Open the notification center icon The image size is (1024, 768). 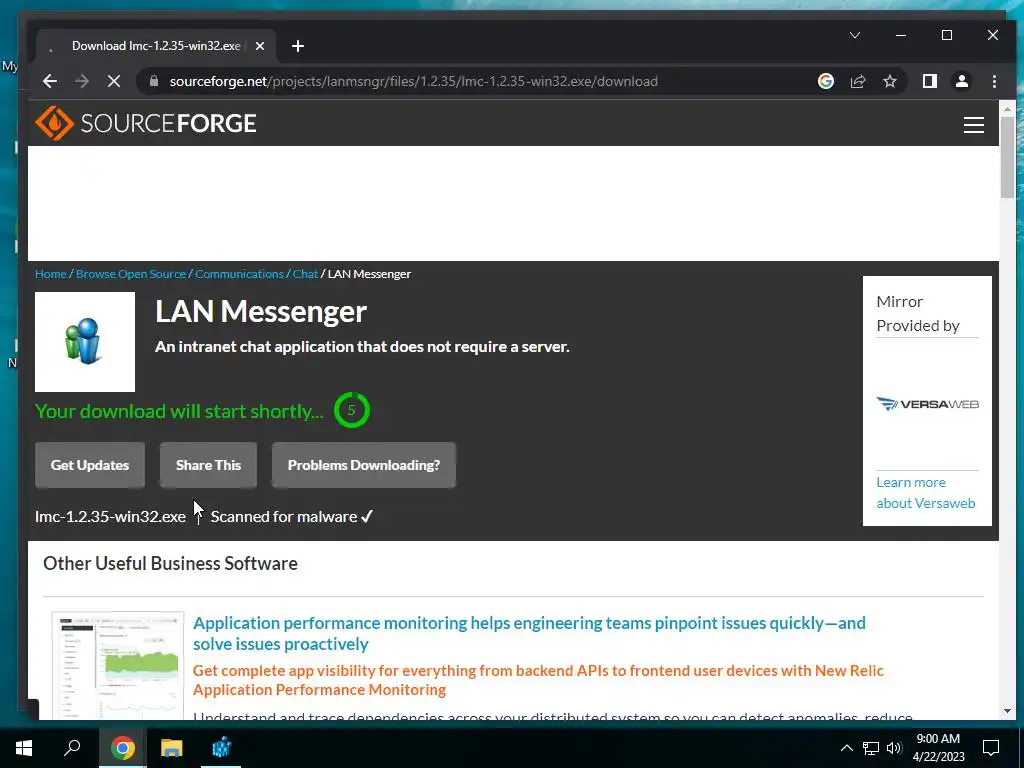click(991, 748)
